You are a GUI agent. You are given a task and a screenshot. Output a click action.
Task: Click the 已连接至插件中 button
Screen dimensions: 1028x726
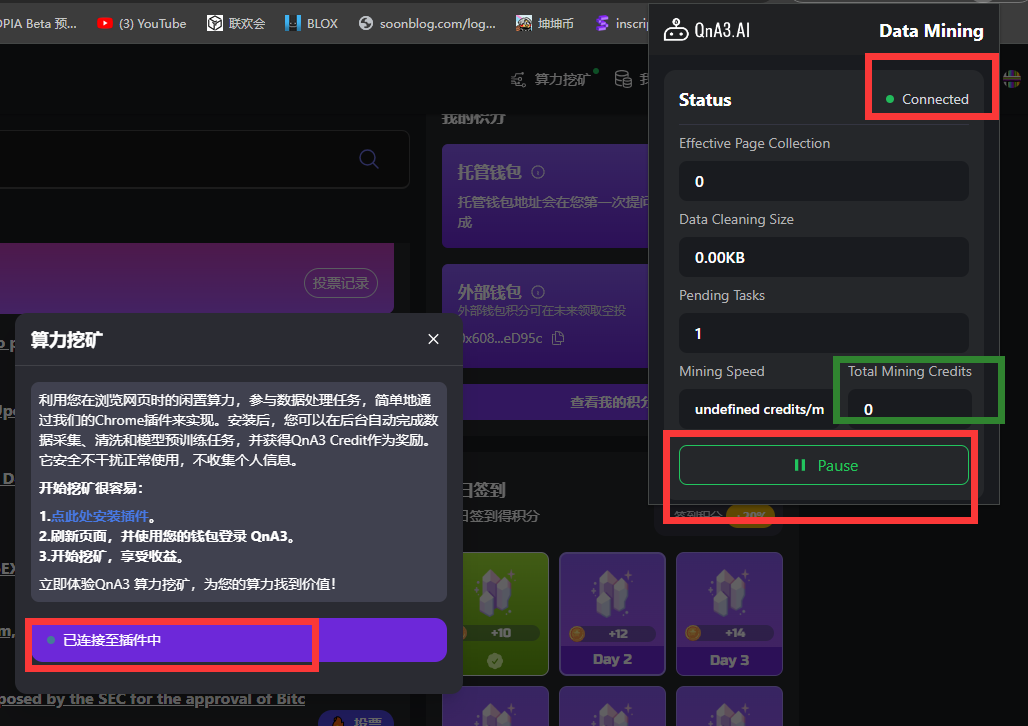click(x=239, y=640)
